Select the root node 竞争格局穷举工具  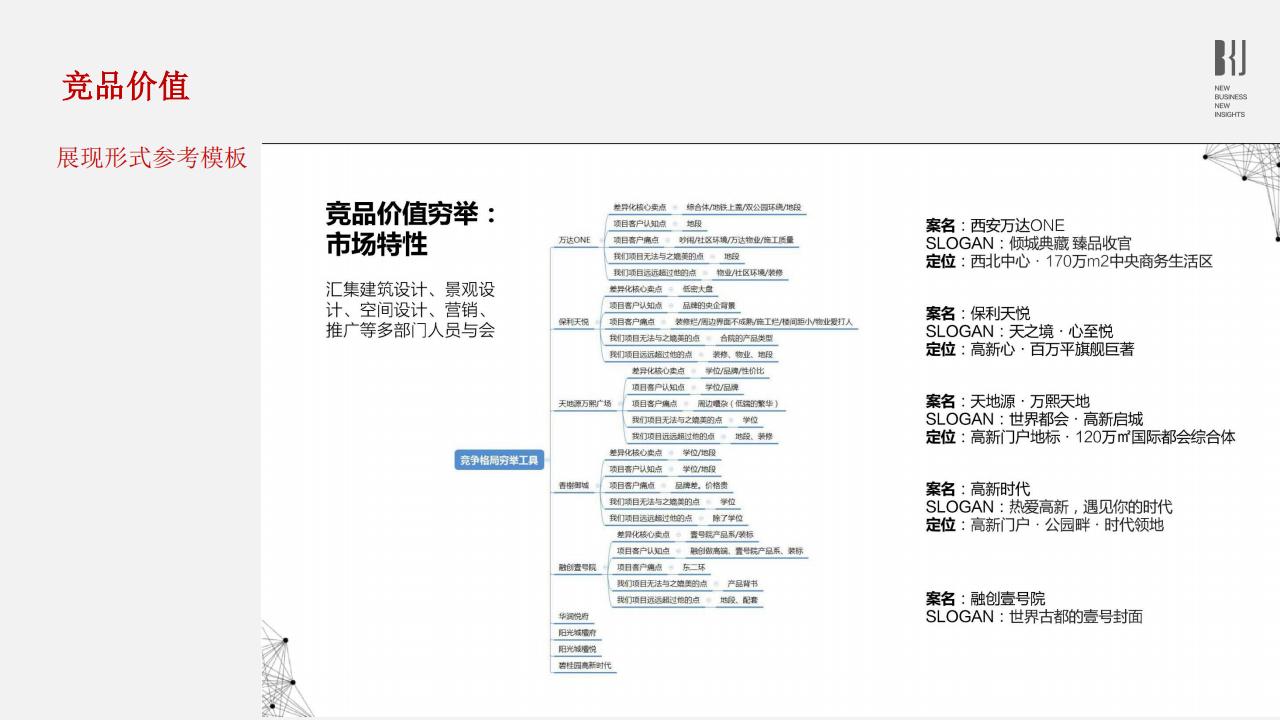499,461
